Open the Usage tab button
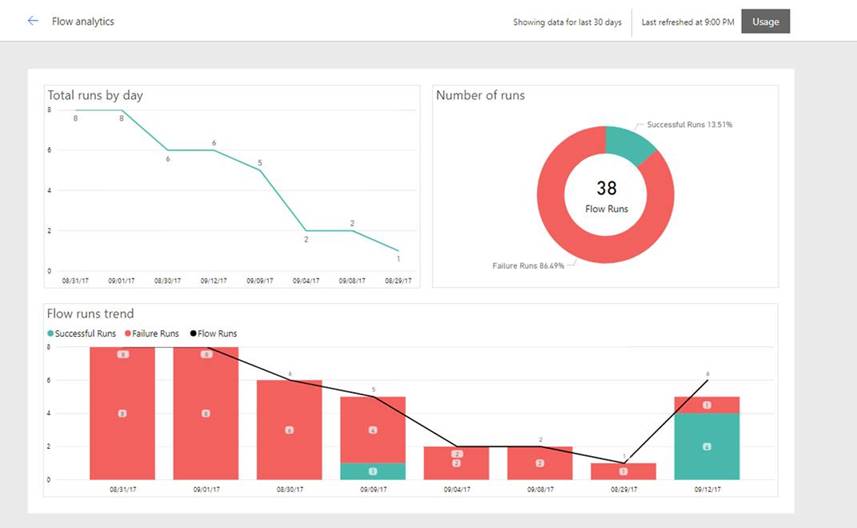The height and width of the screenshot is (528, 857). [765, 22]
